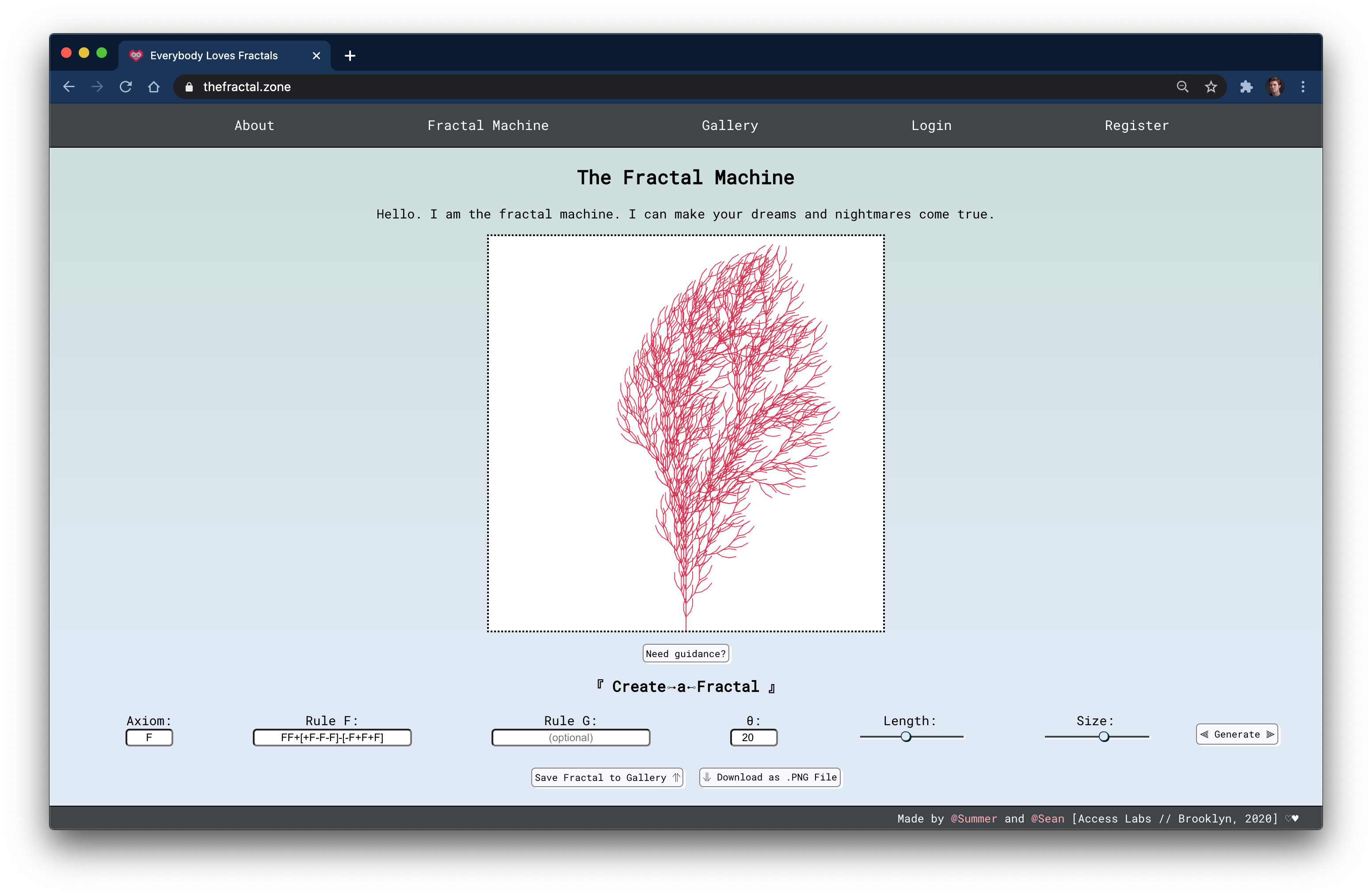Open the About page
The width and height of the screenshot is (1372, 895).
pyautogui.click(x=254, y=125)
